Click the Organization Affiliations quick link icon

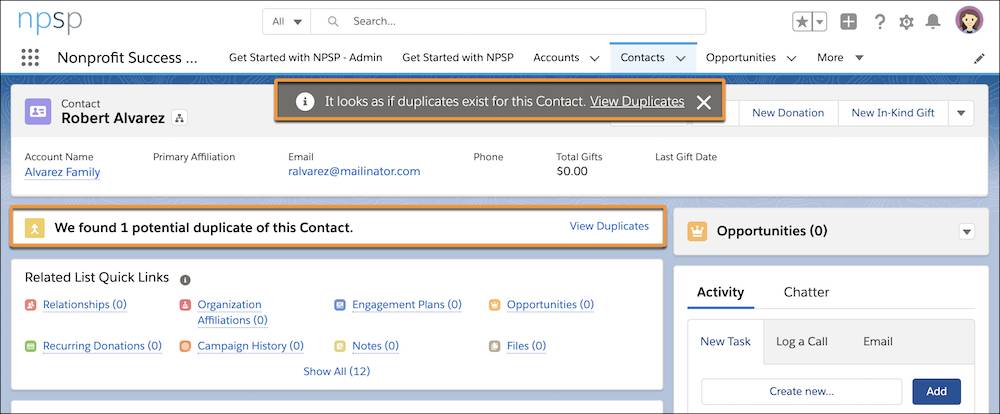click(186, 305)
